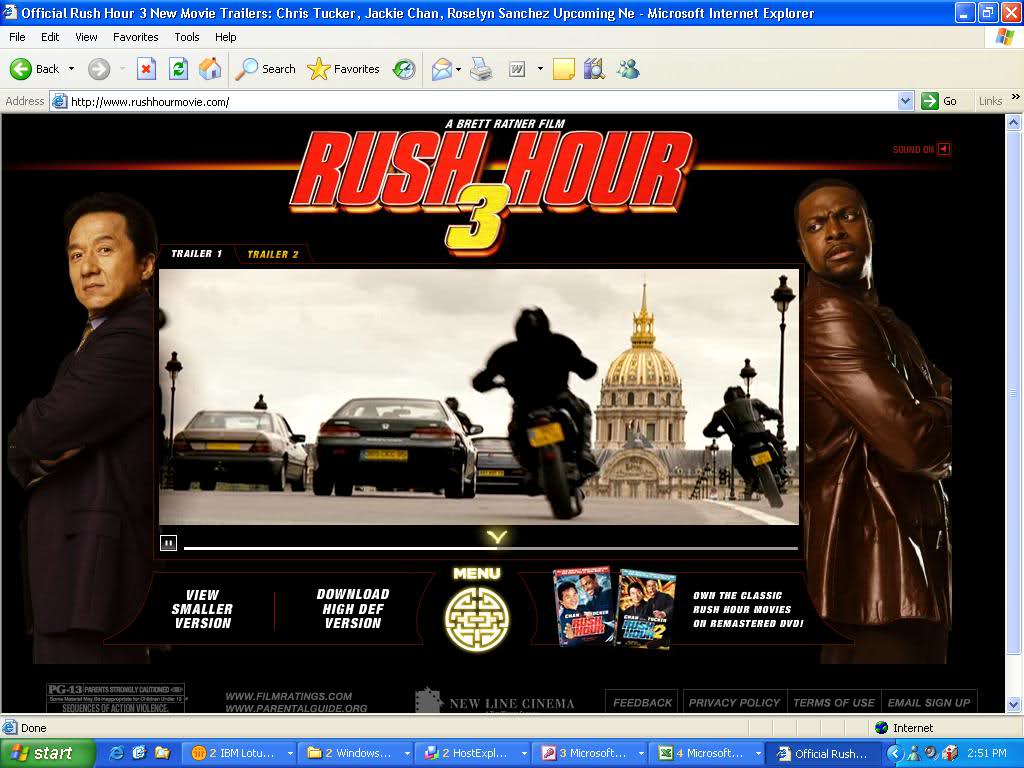The height and width of the screenshot is (768, 1024).
Task: Stop loading with the Stop icon
Action: [x=146, y=69]
